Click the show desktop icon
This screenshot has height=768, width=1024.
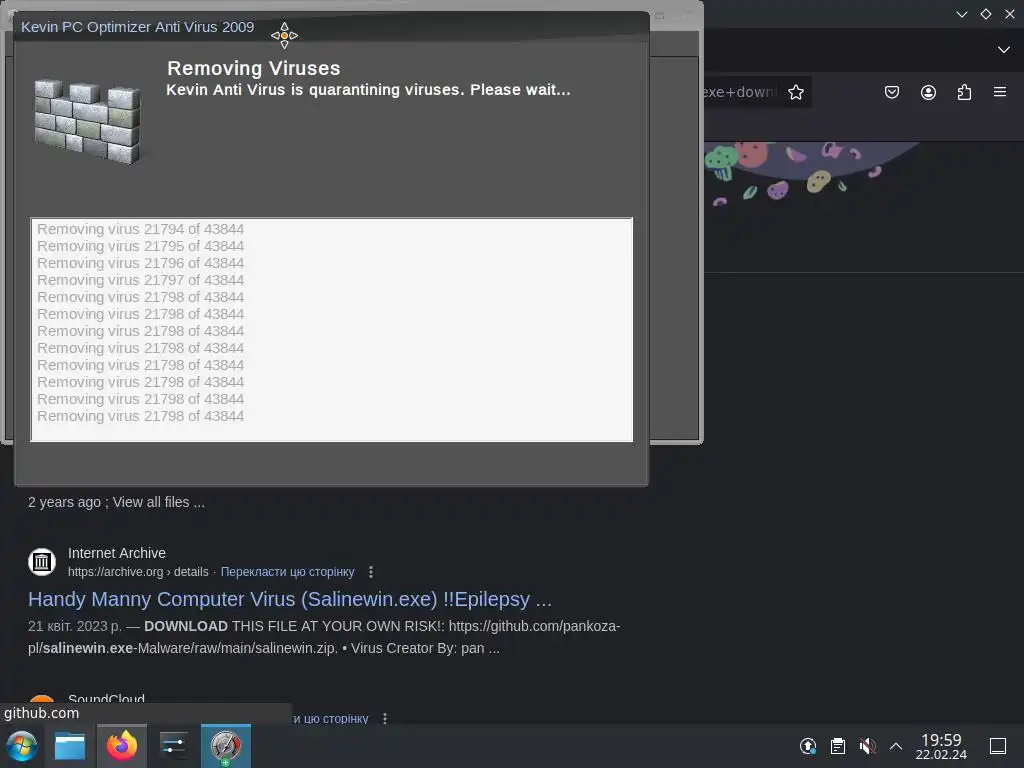[998, 746]
